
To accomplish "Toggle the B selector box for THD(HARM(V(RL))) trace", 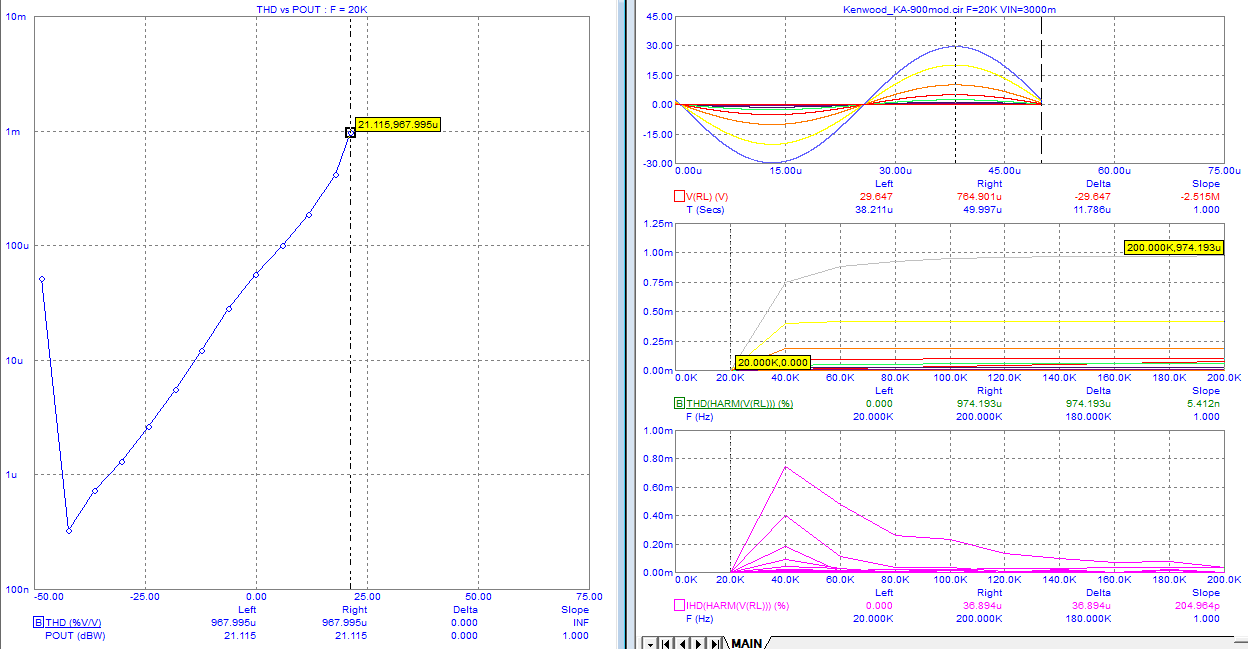I will click(679, 403).
